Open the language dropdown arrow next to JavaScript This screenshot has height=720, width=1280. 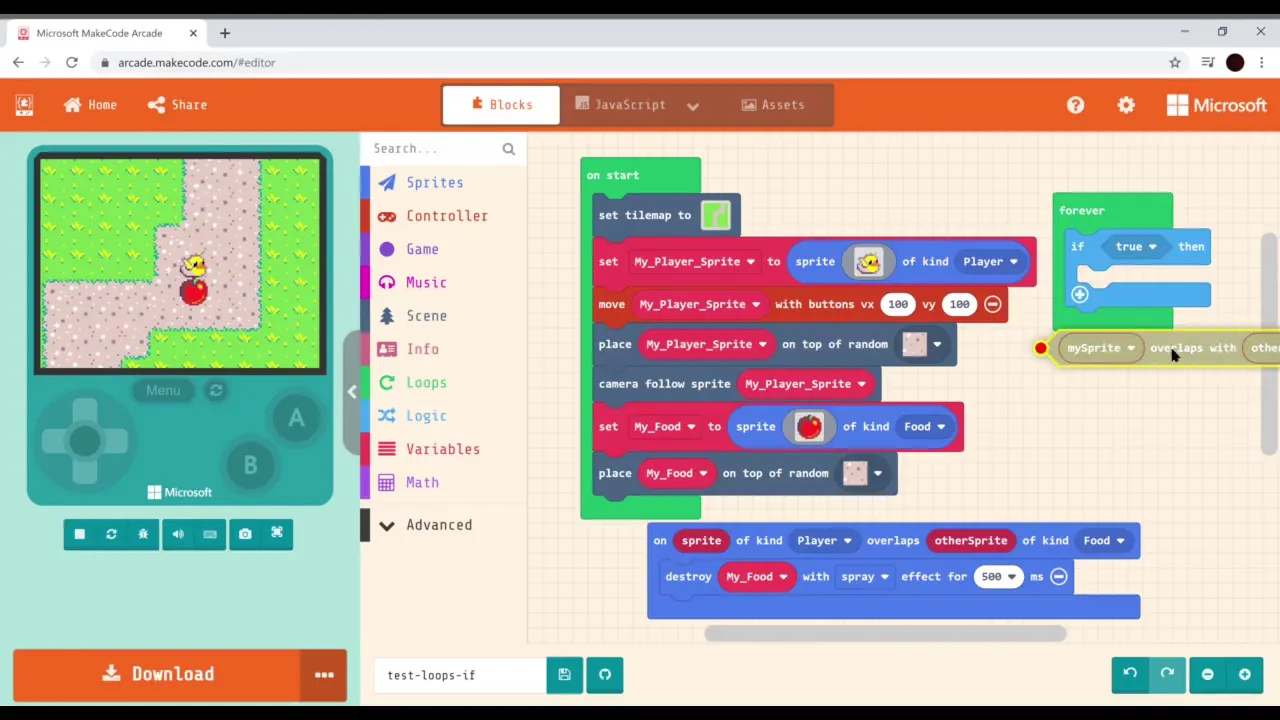pyautogui.click(x=692, y=105)
